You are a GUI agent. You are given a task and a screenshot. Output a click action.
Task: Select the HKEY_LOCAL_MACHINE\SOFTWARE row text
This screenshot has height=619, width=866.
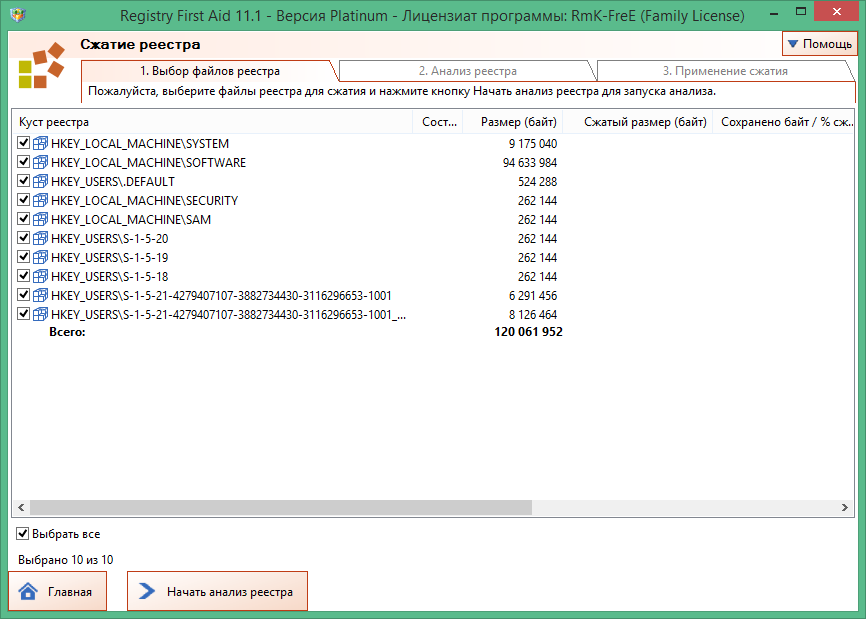coord(149,162)
